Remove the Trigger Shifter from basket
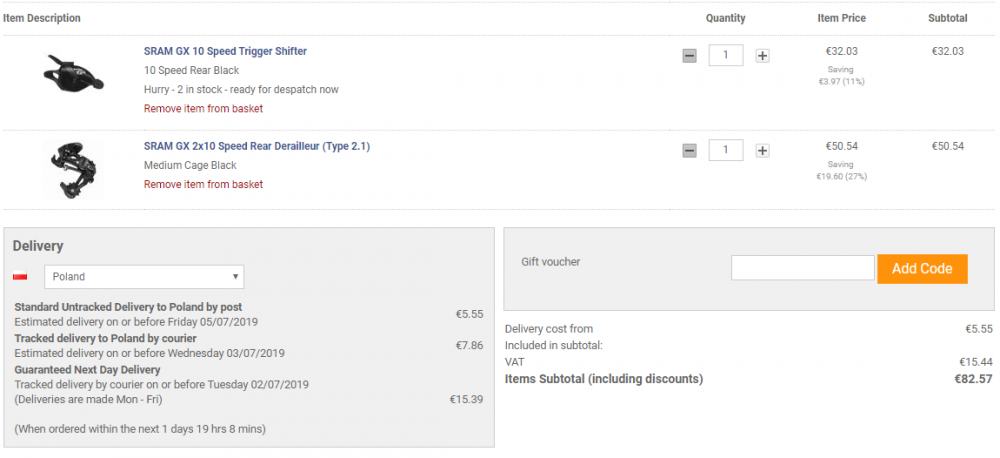Image resolution: width=1000 pixels, height=458 pixels. [203, 108]
